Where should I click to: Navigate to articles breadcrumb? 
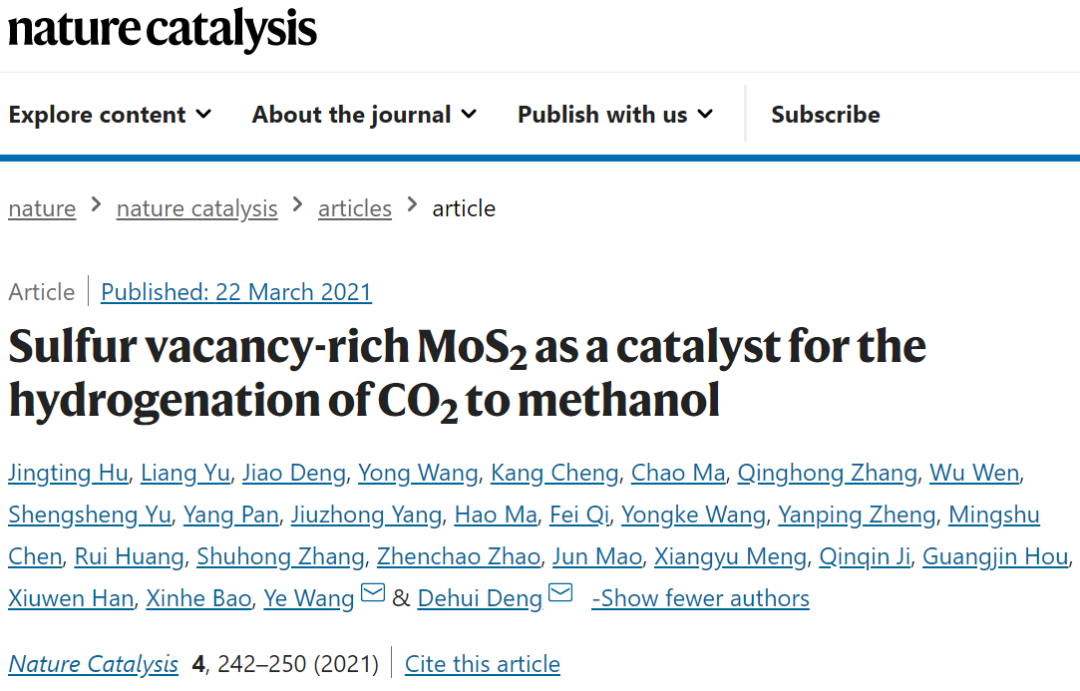[x=355, y=208]
